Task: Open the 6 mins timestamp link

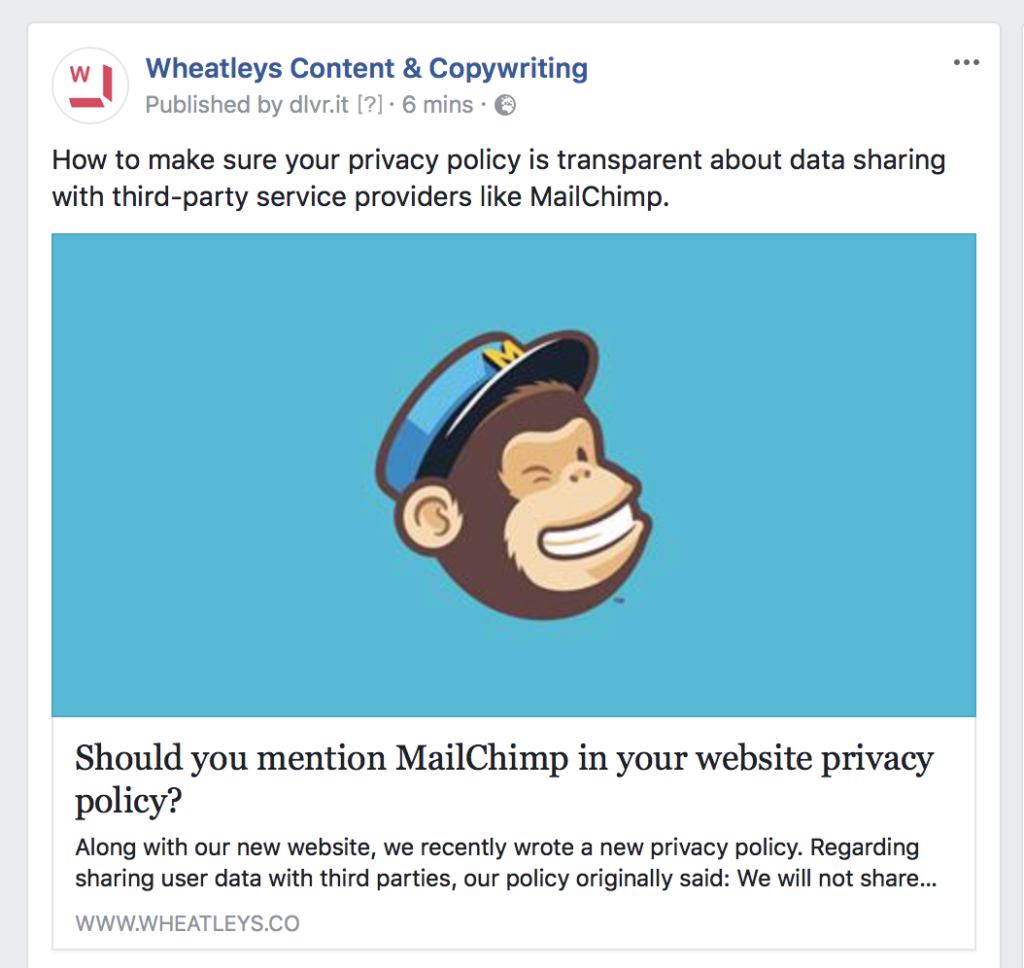Action: 437,105
